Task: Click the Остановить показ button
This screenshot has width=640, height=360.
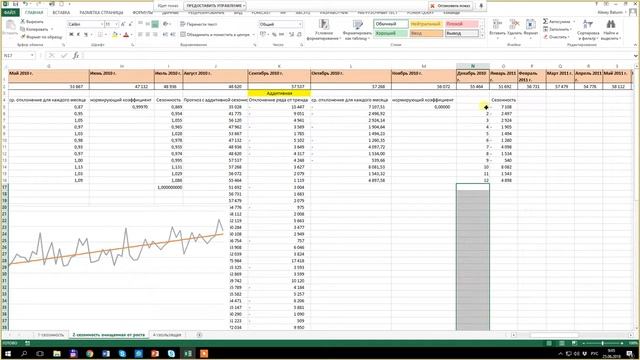Action: point(451,6)
